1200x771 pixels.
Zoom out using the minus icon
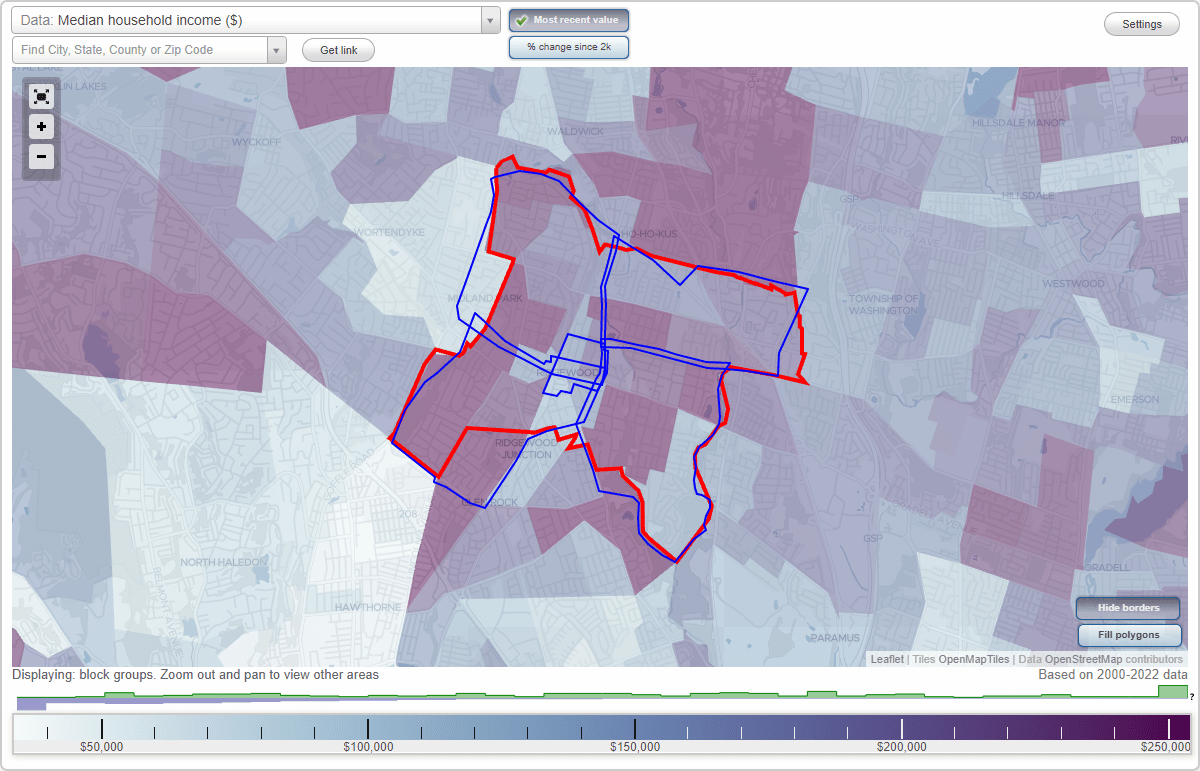[41, 157]
